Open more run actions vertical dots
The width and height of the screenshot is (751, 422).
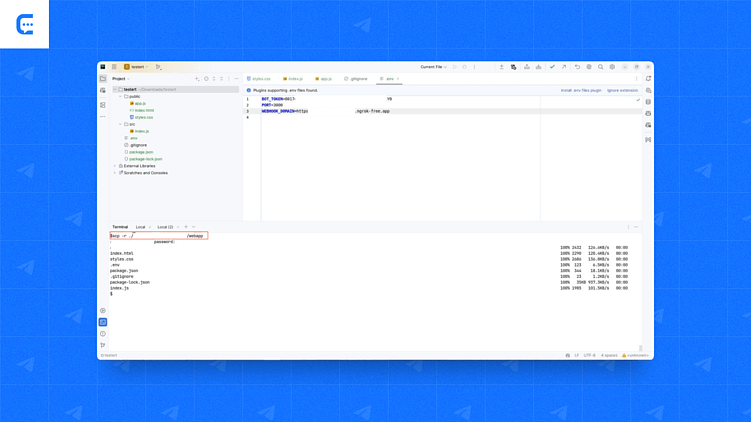(x=475, y=67)
